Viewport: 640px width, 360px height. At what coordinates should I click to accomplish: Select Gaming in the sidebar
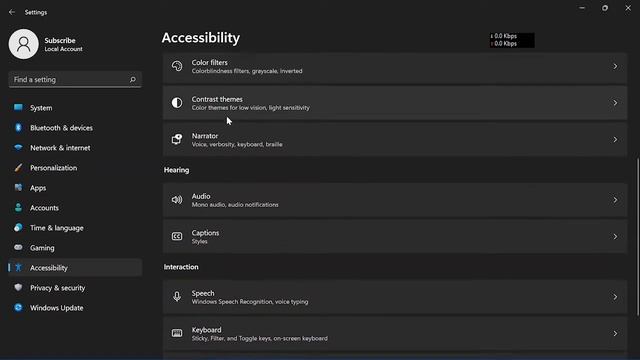(x=75, y=248)
